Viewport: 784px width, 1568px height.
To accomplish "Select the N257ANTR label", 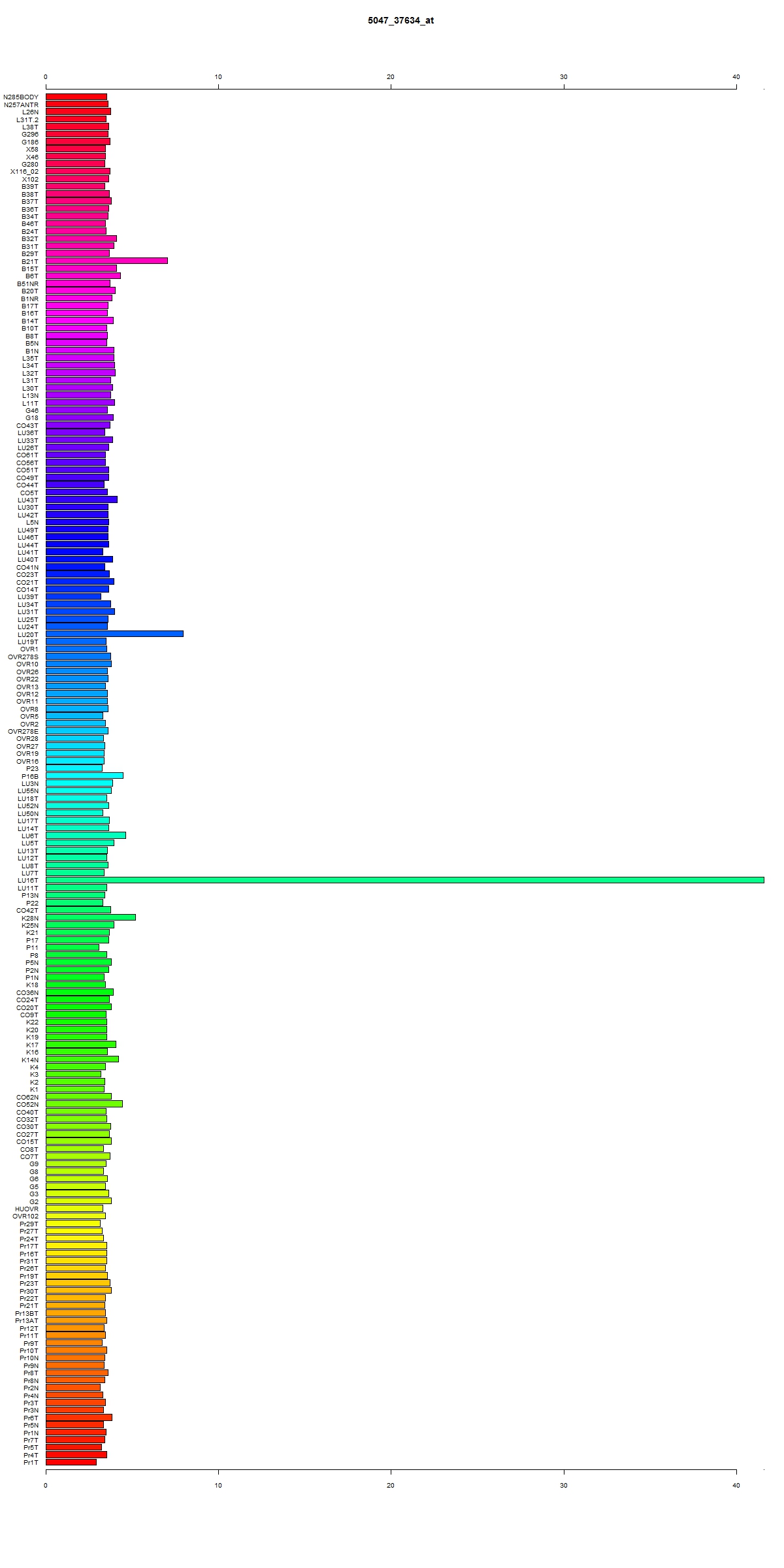I will click(21, 105).
